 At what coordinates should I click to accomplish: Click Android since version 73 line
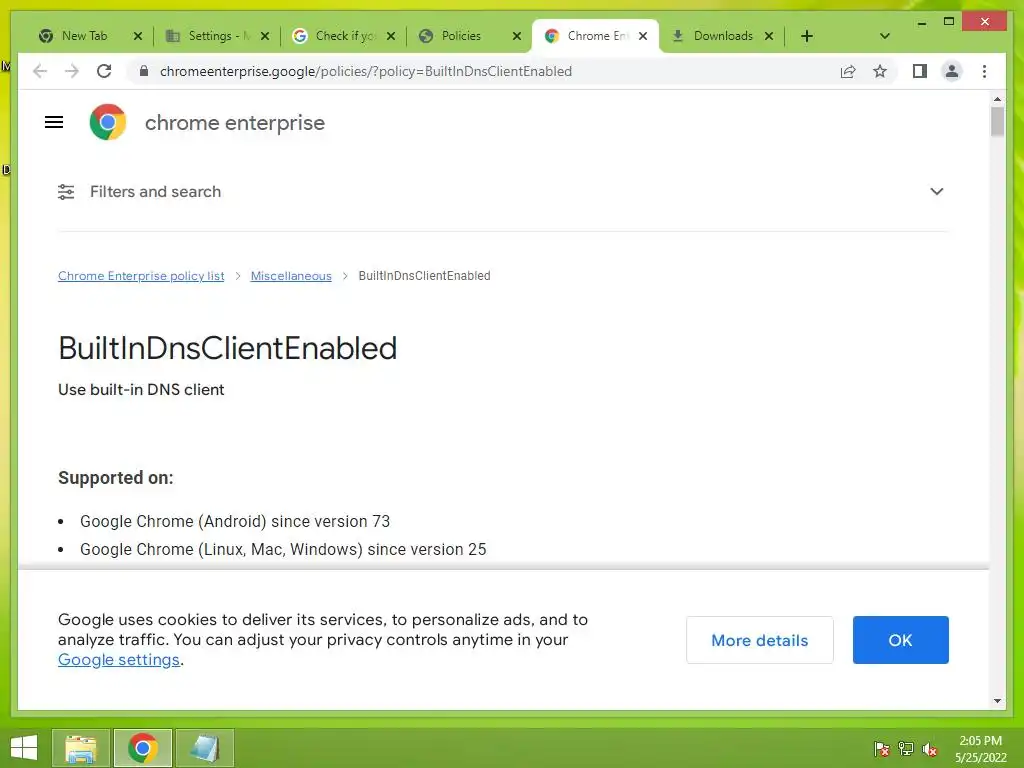(235, 521)
